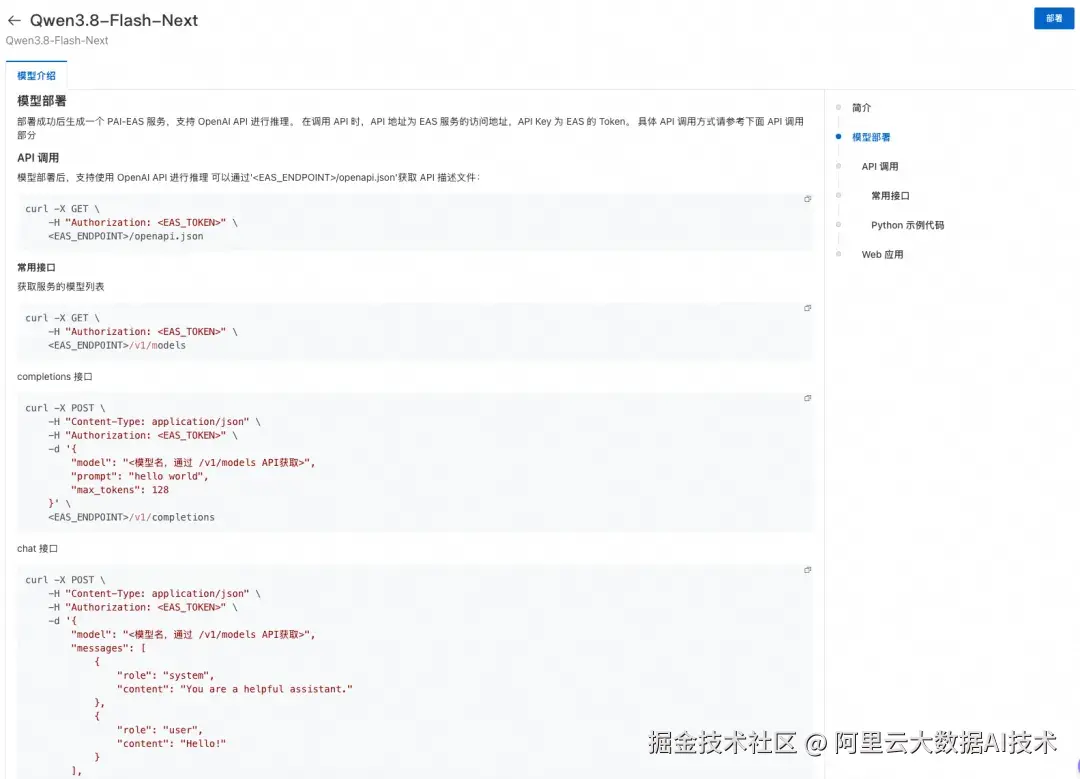Click the large Qwen3.8-Flash-Next page title

click(x=114, y=21)
